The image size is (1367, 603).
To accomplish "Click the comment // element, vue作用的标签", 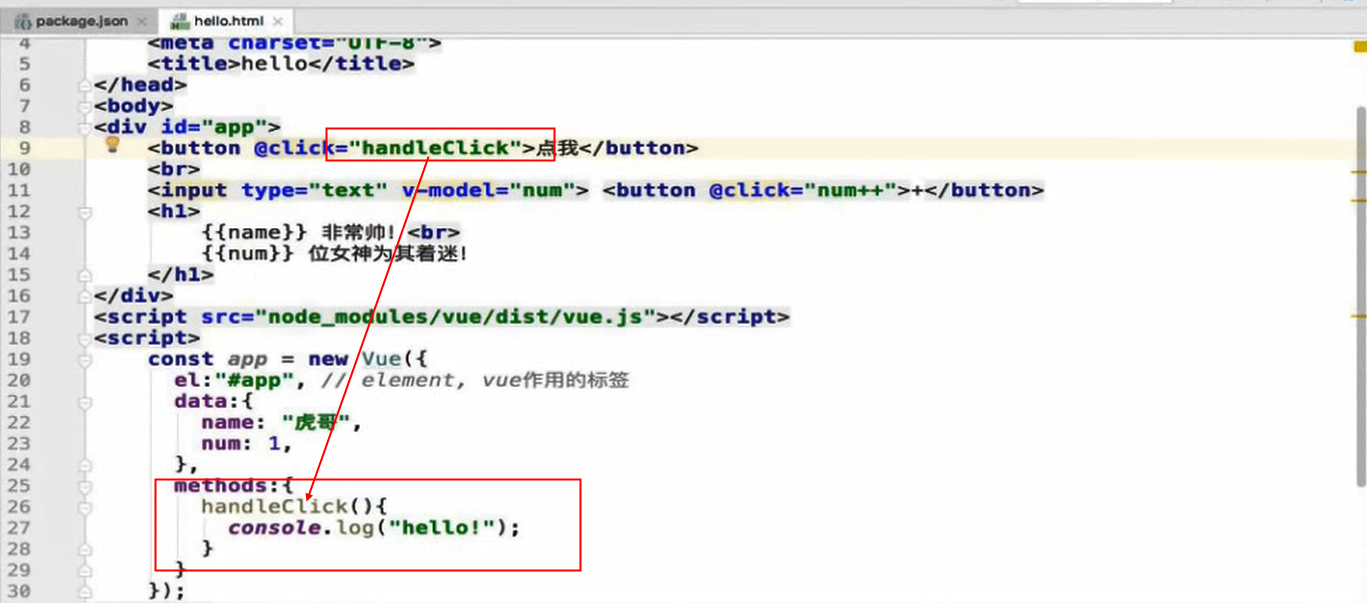I will pyautogui.click(x=474, y=380).
